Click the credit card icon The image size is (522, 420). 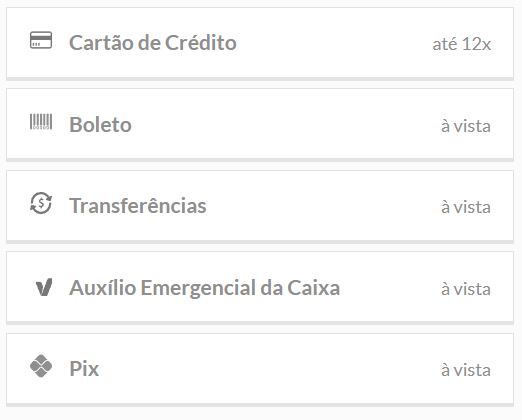[x=41, y=40]
